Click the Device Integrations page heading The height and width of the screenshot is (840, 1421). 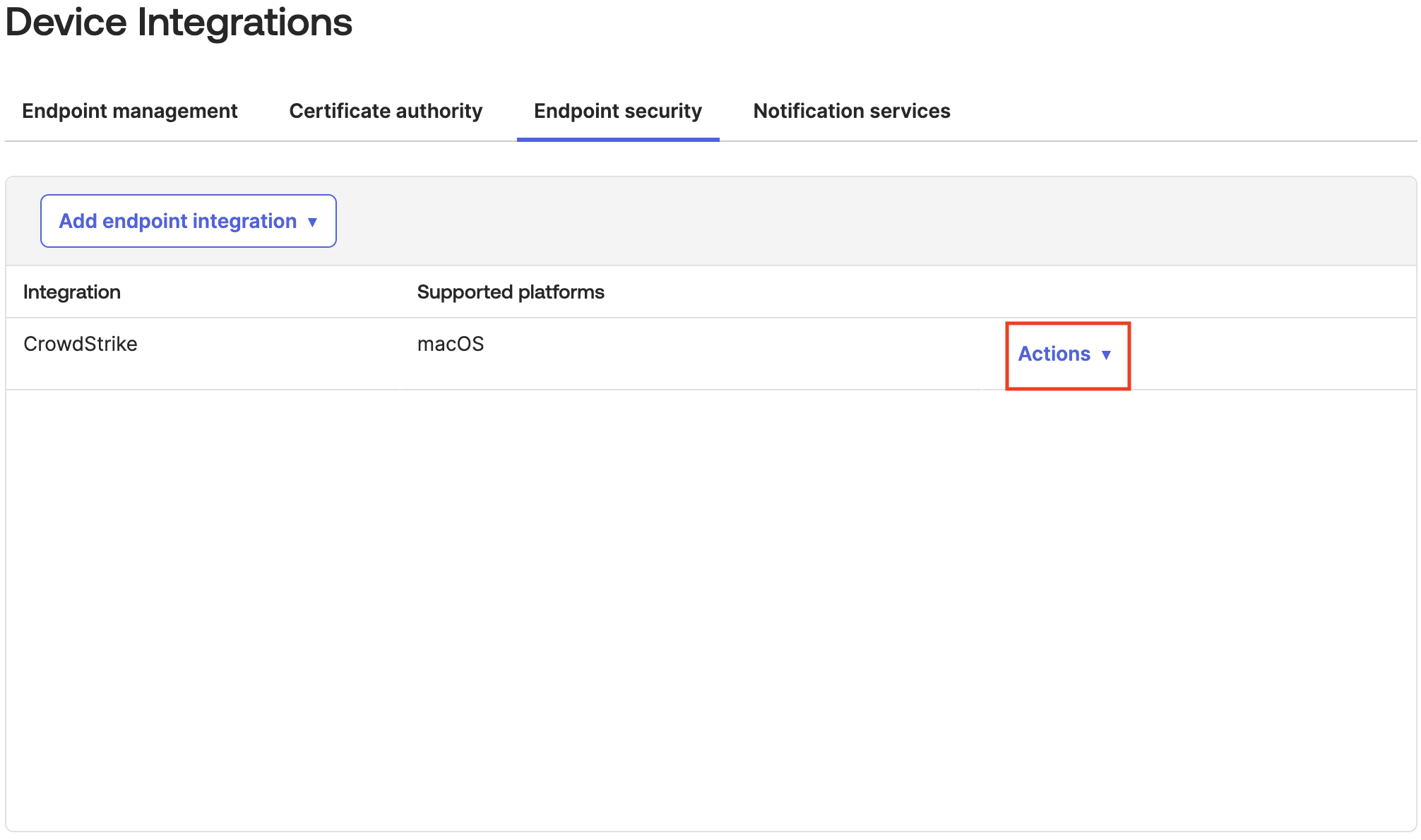(x=179, y=22)
